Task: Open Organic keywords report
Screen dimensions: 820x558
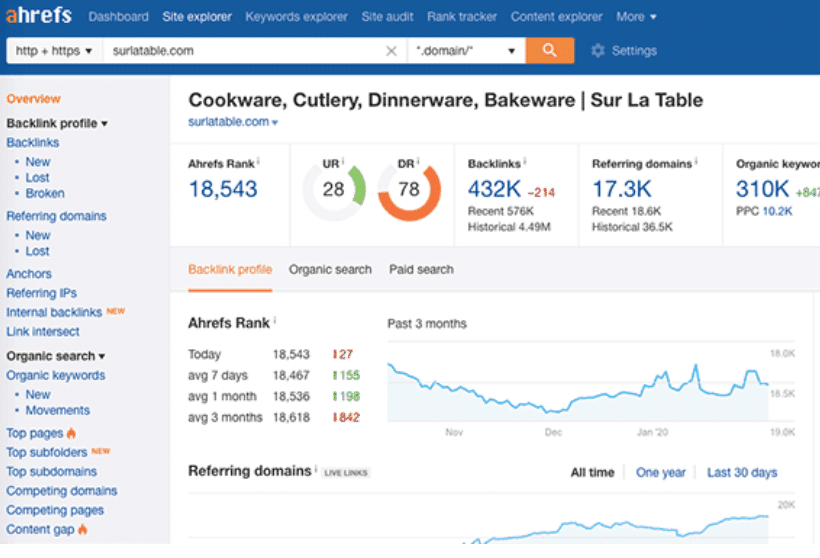Action: click(x=55, y=375)
